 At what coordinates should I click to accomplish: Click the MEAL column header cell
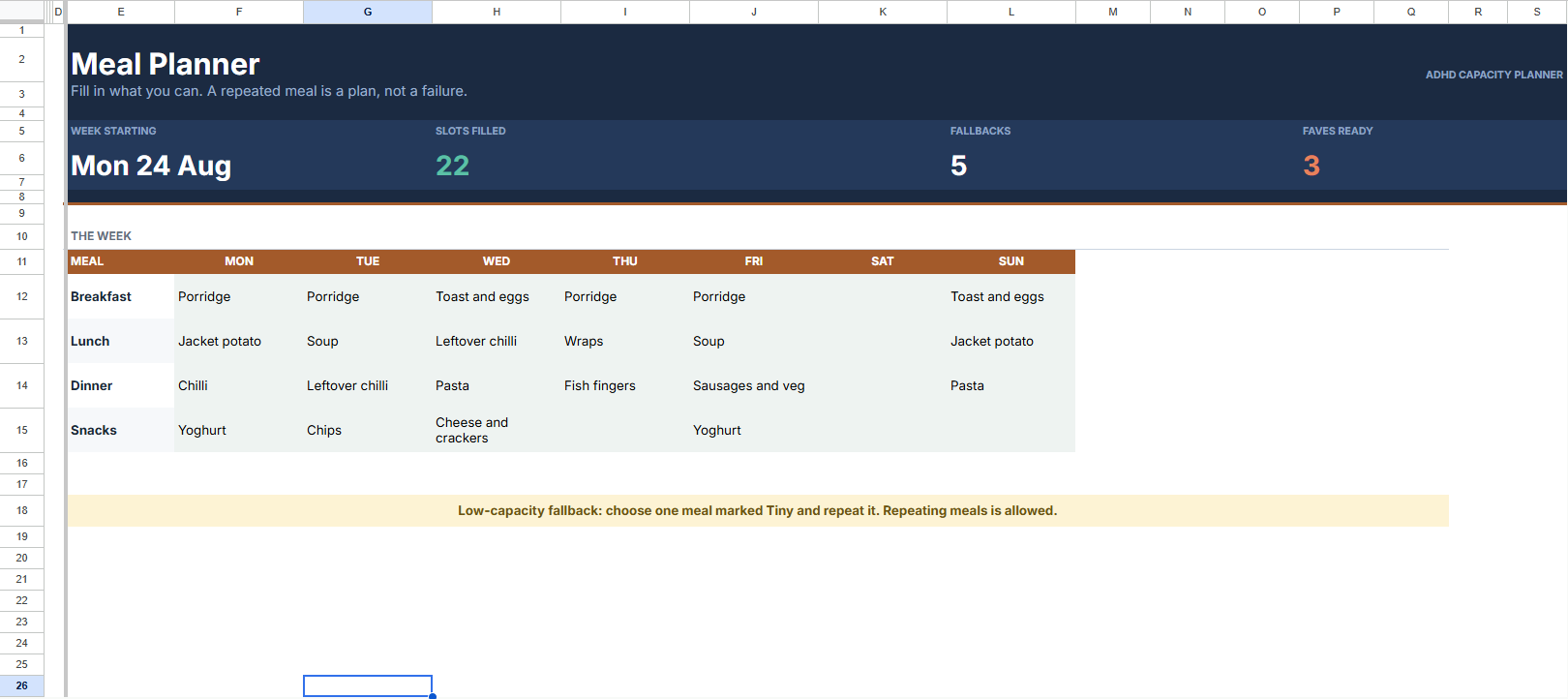[x=121, y=261]
